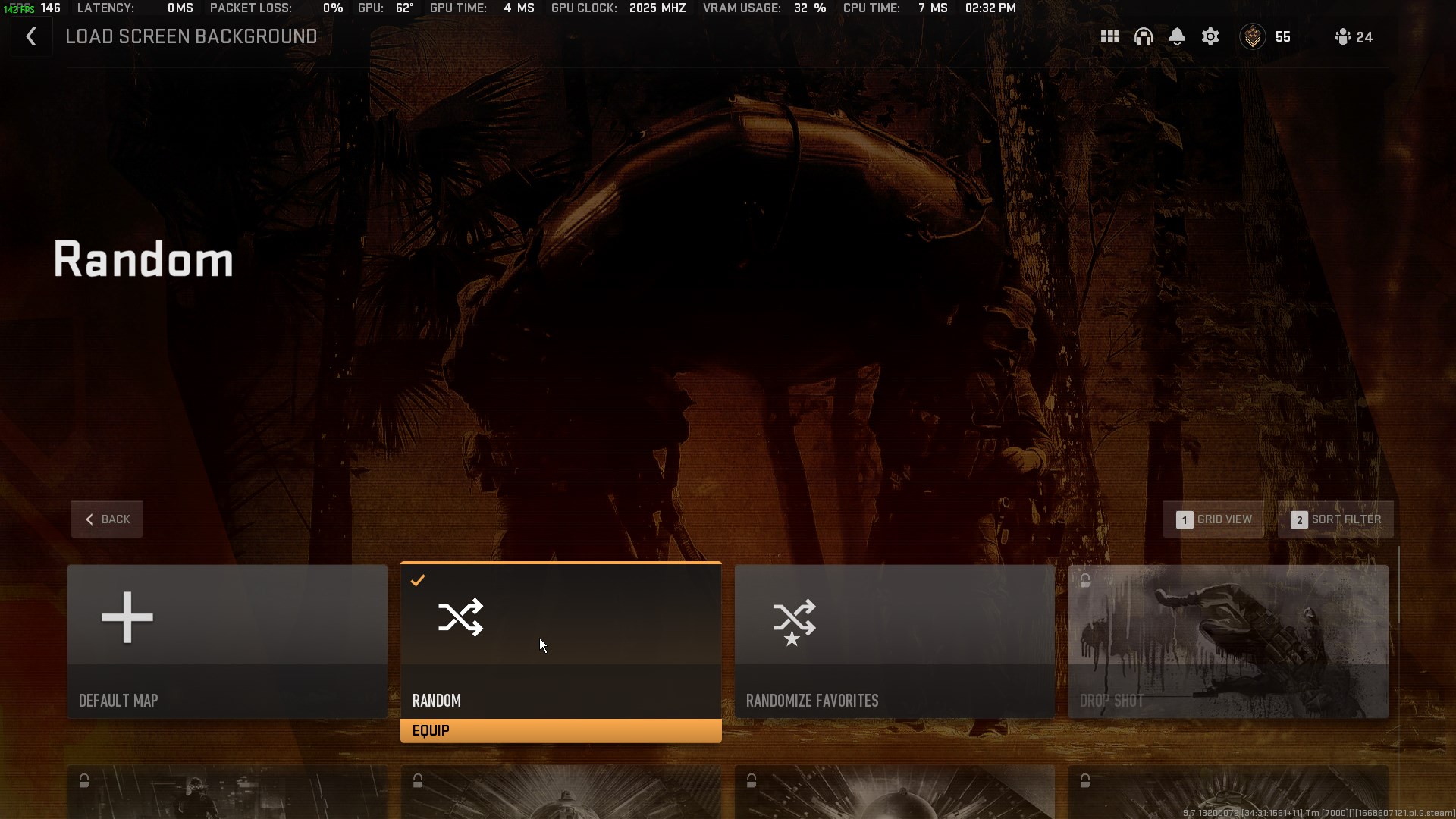
Task: Switch to GRID VIEW
Action: click(x=1213, y=519)
